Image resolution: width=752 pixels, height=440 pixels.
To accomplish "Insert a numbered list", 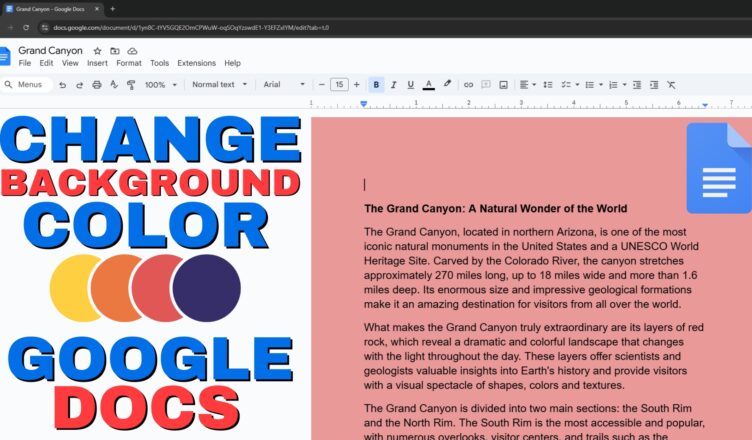I will pyautogui.click(x=613, y=85).
